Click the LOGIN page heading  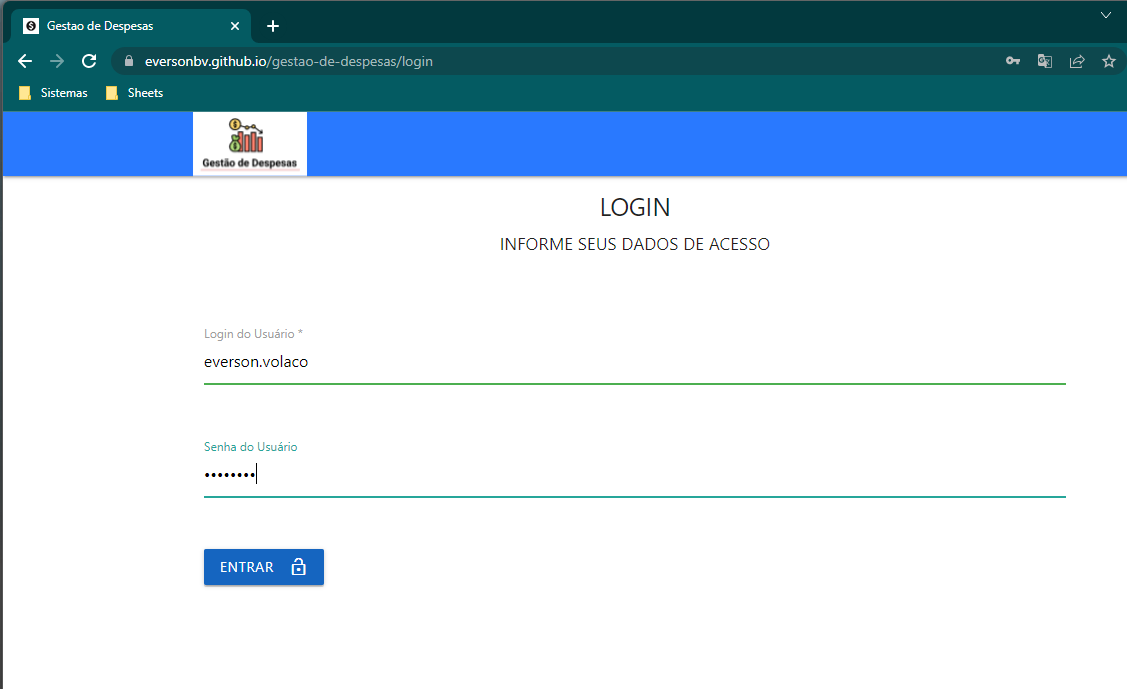(634, 207)
